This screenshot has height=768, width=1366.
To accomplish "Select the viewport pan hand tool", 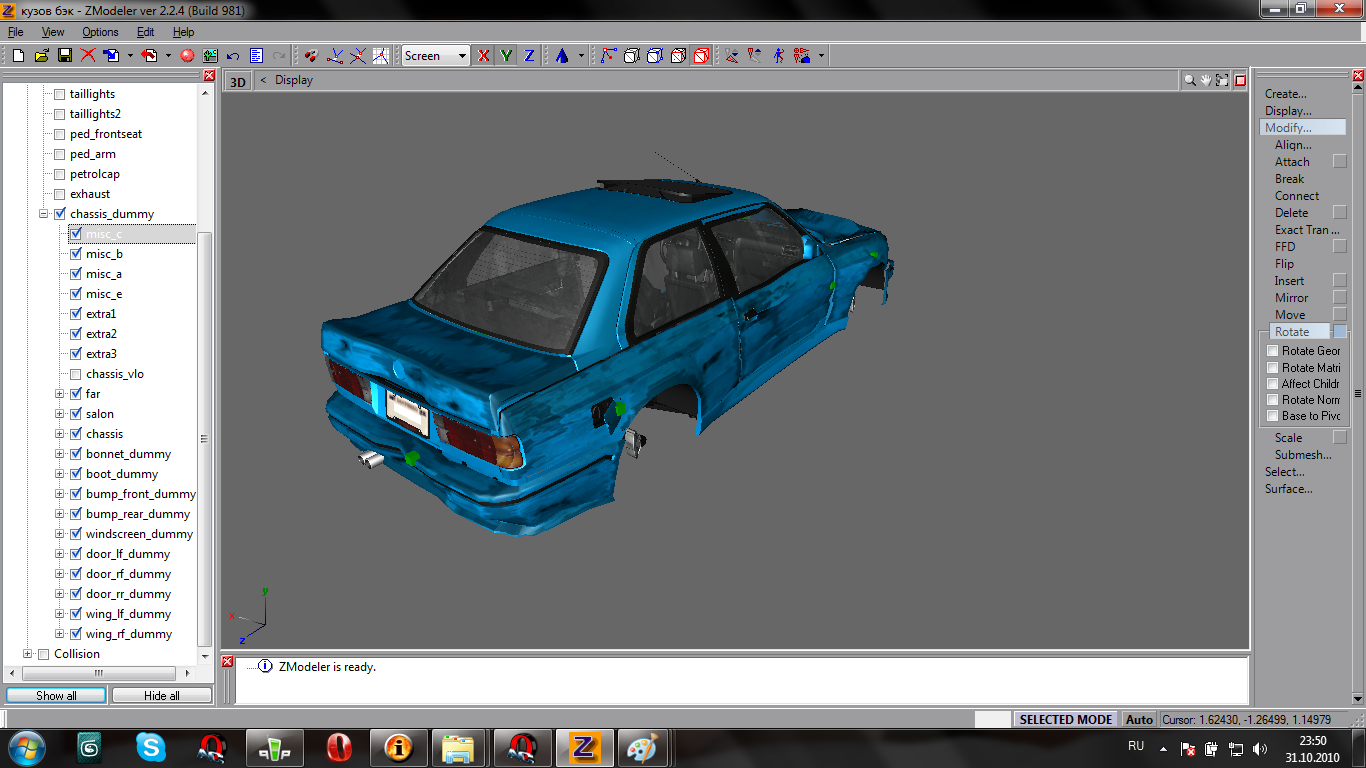I will (1206, 81).
